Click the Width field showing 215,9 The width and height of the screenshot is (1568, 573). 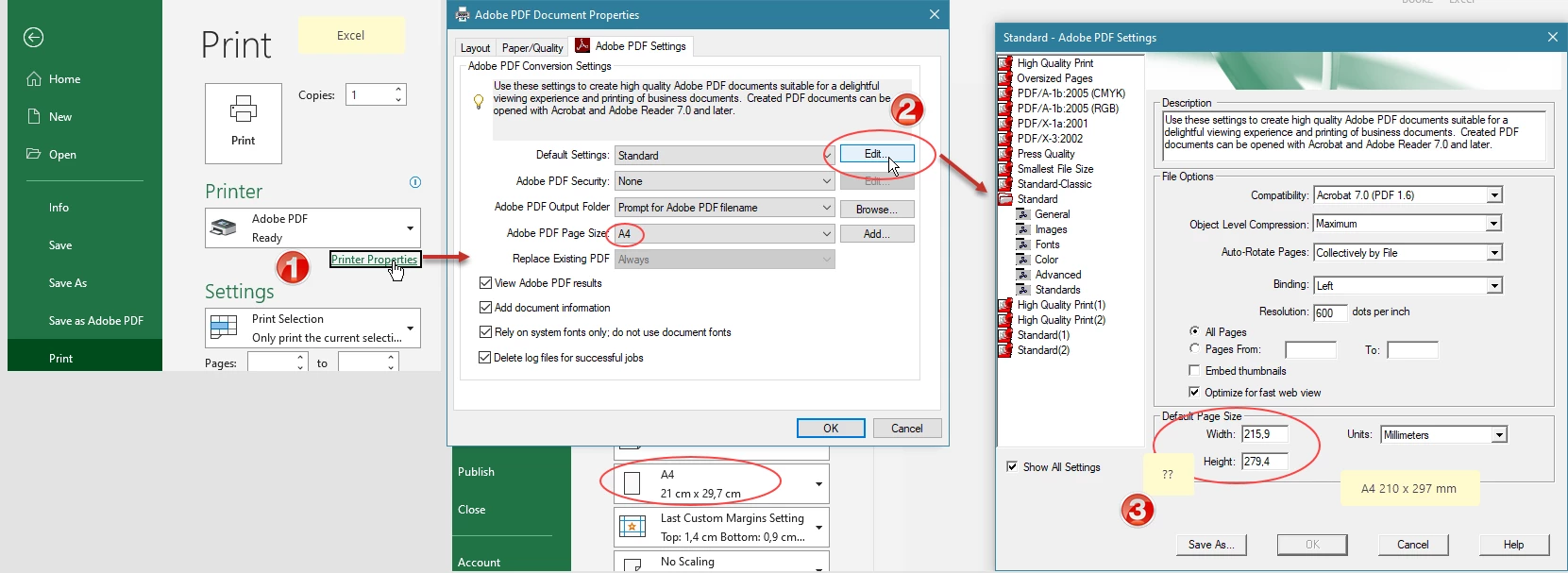tap(1265, 434)
